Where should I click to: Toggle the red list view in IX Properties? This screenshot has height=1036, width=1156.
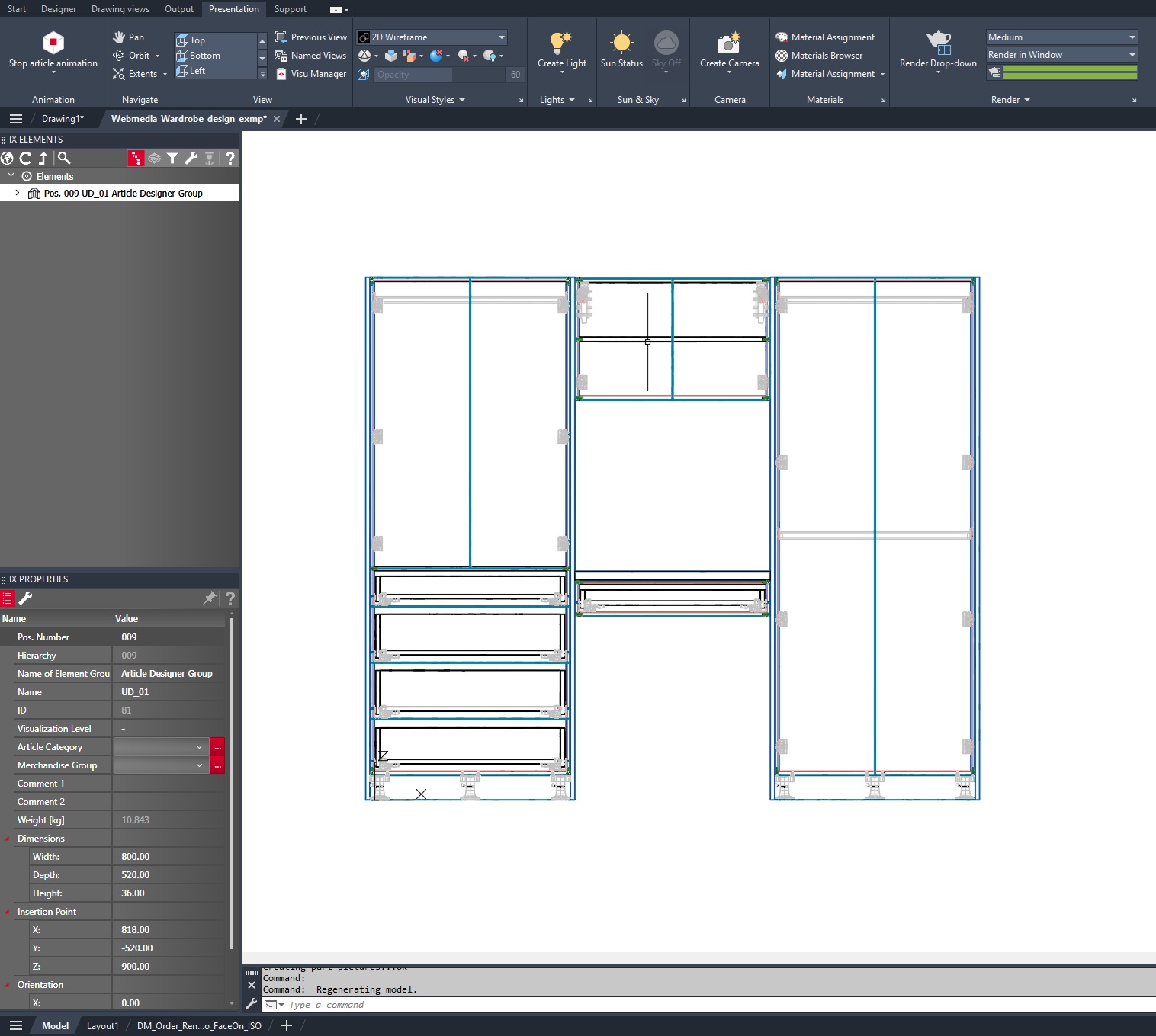[x=8, y=598]
